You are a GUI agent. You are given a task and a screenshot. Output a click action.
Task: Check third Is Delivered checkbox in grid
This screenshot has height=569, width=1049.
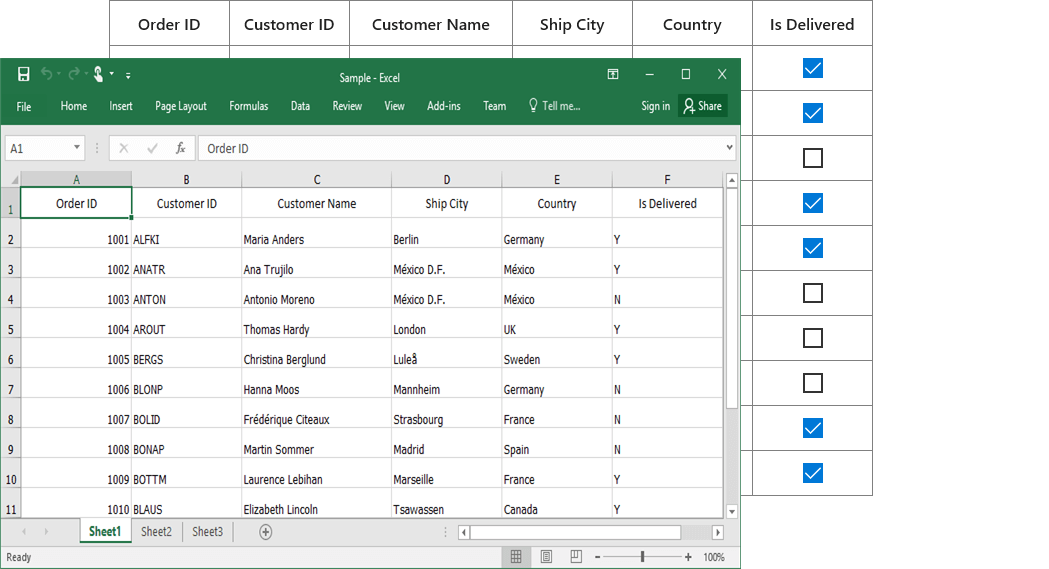[813, 158]
